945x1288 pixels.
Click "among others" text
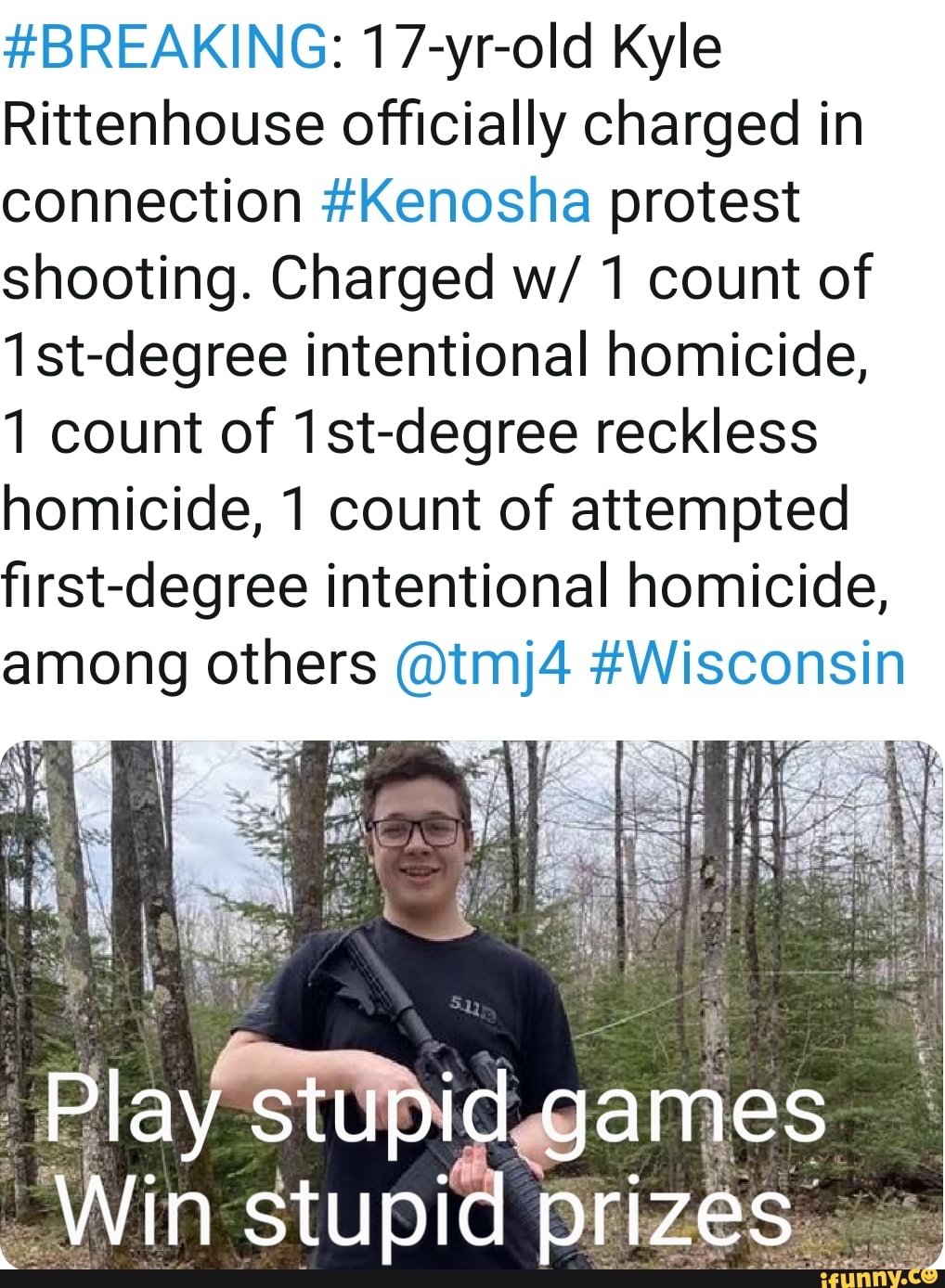click(x=189, y=663)
